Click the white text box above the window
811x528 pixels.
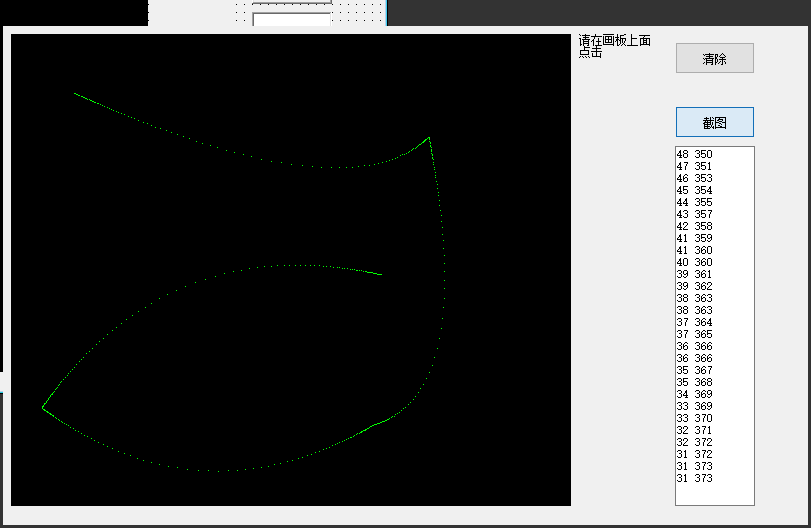pyautogui.click(x=292, y=20)
